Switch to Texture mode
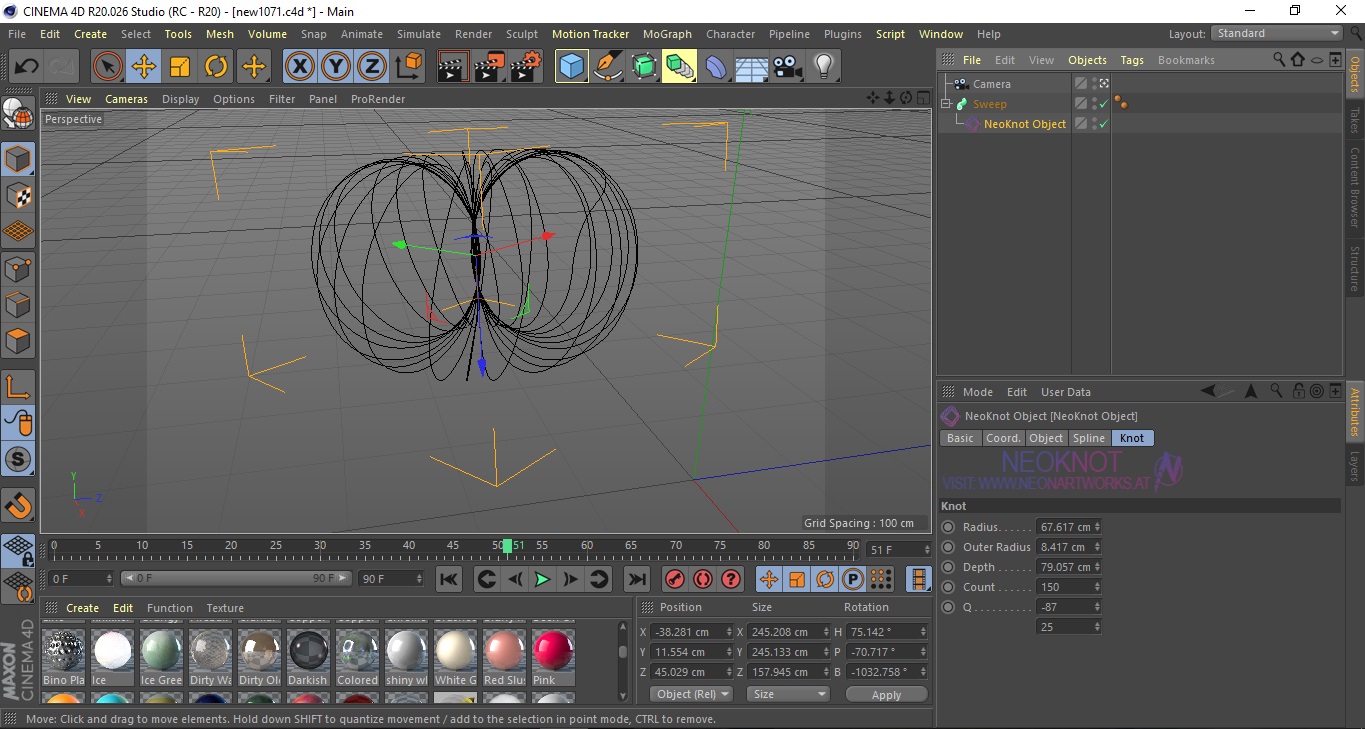The image size is (1365, 729). tap(18, 195)
